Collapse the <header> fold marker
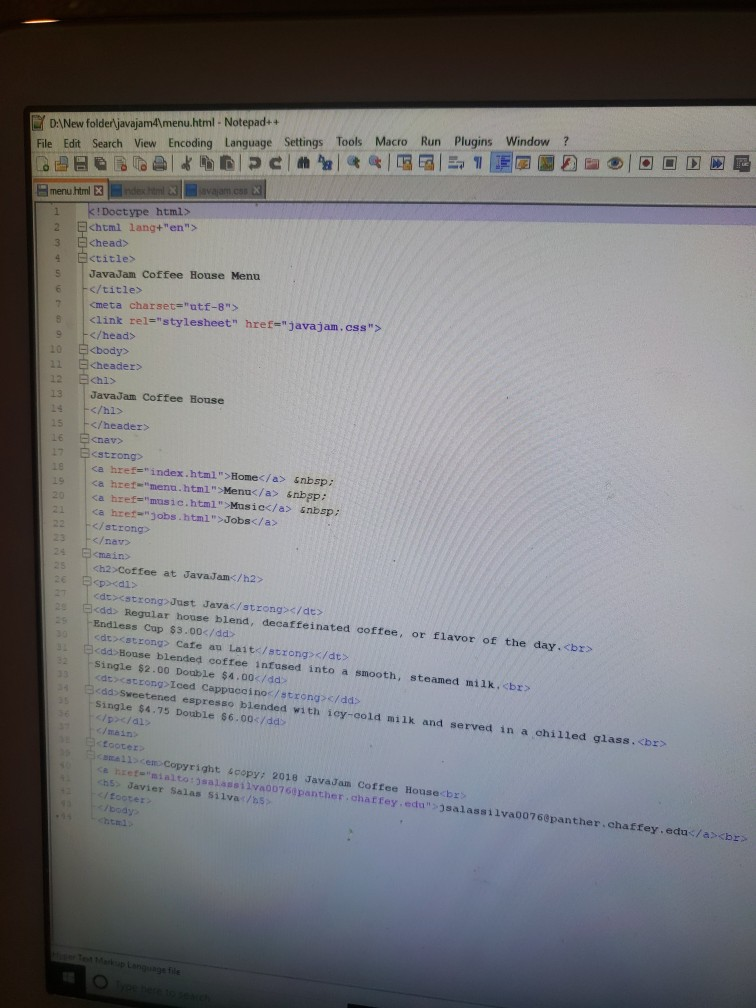756x1008 pixels. (x=84, y=364)
